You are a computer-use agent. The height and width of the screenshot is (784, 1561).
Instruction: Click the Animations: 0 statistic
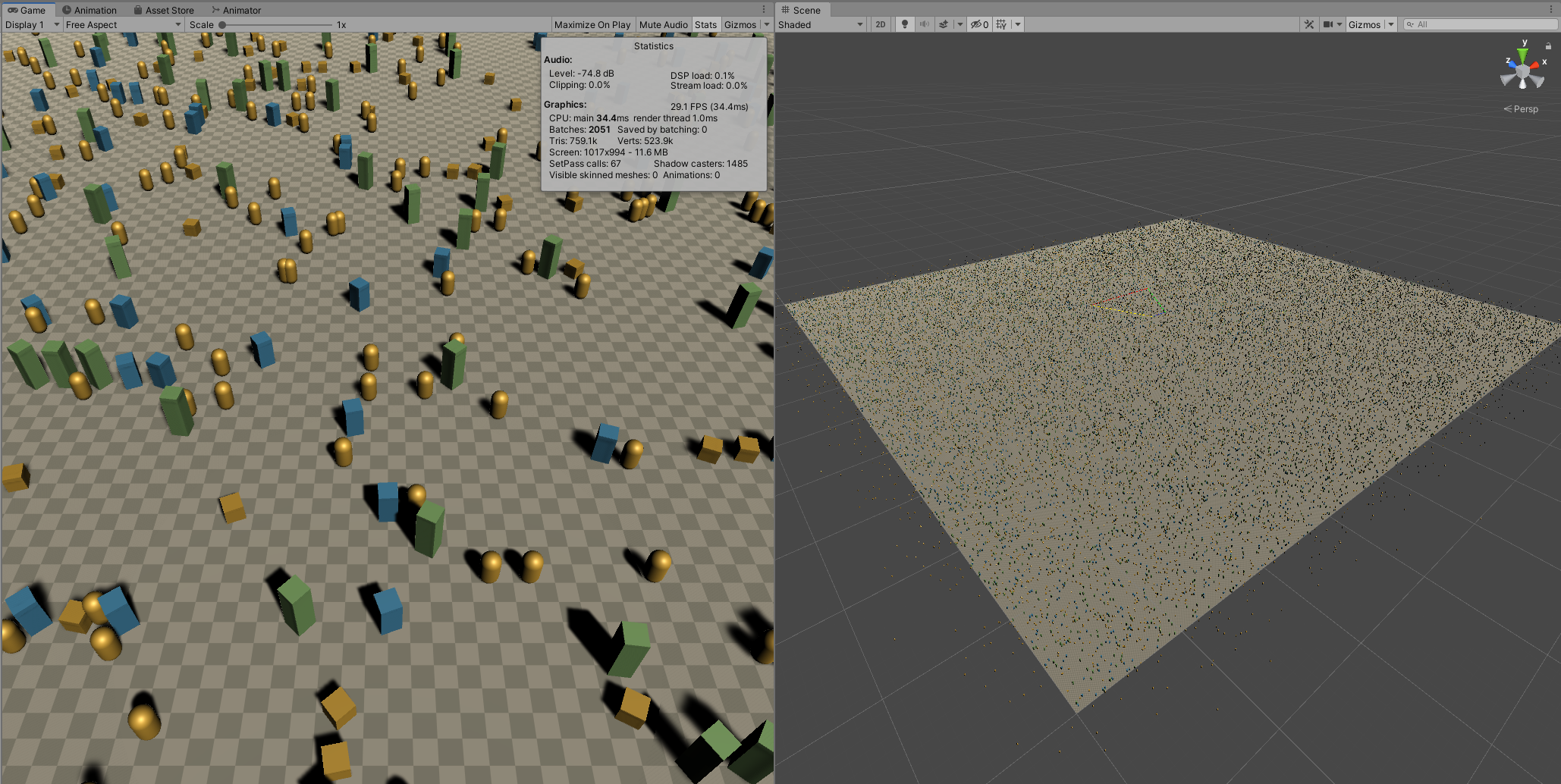point(692,175)
